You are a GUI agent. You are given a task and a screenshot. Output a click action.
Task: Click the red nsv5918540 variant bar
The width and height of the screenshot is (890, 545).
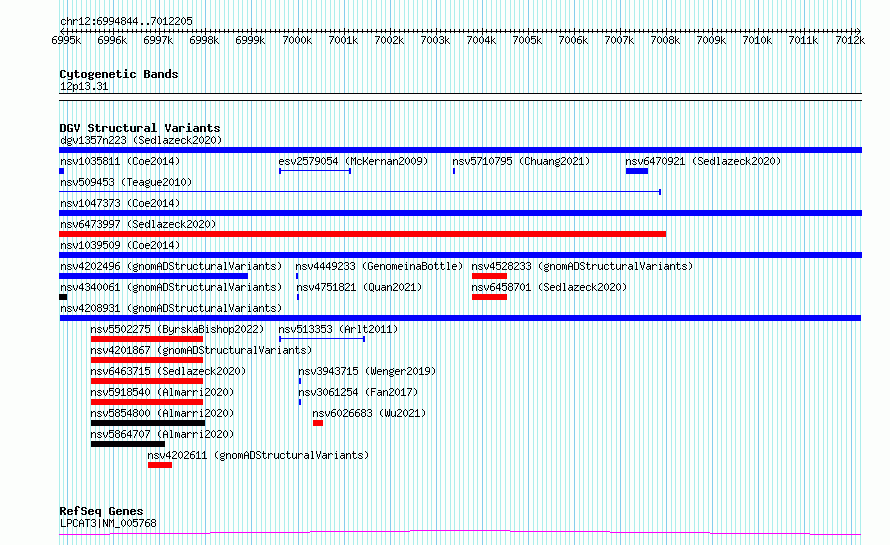[x=147, y=402]
